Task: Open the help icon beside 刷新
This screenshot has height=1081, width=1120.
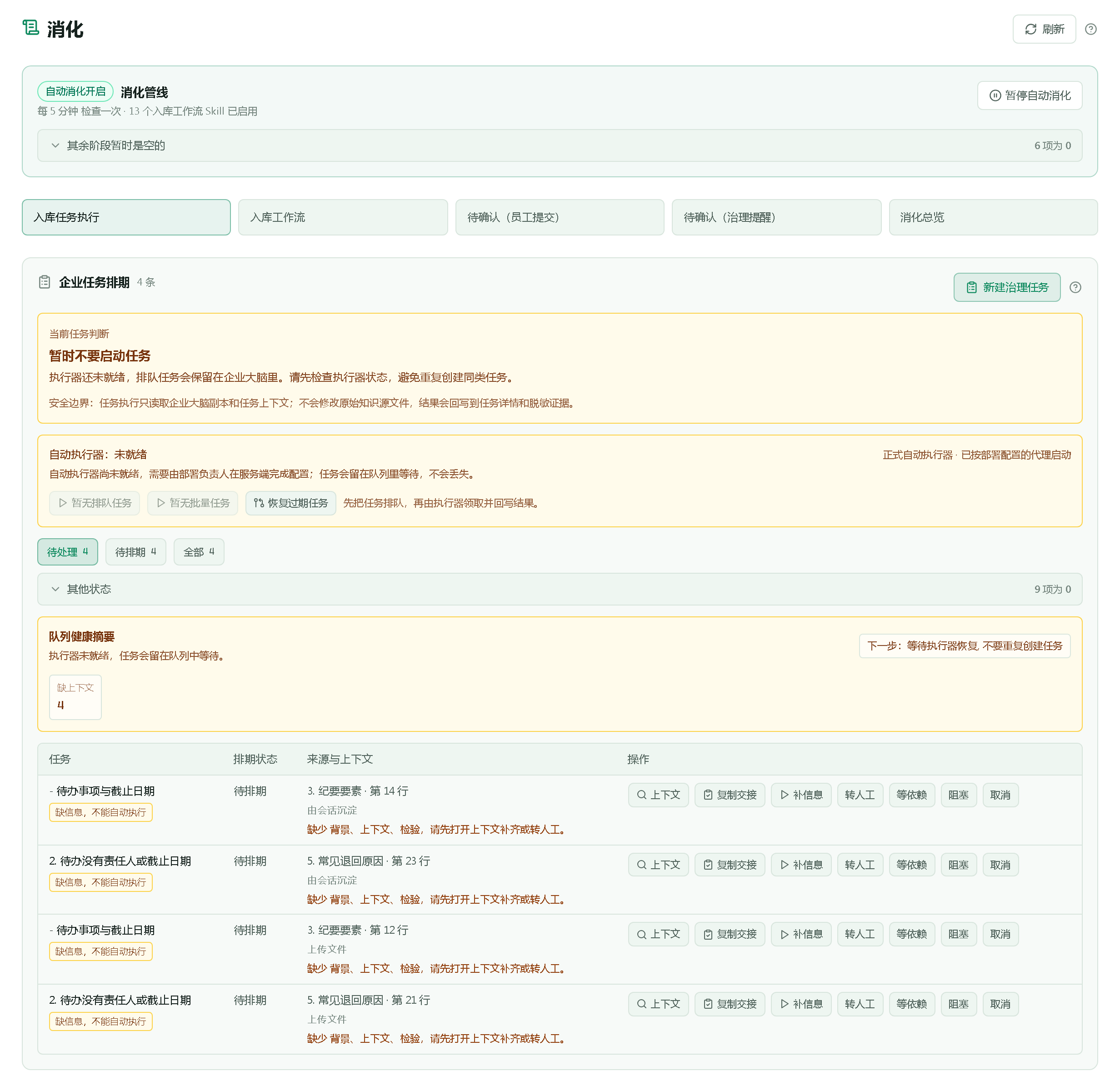Action: [1090, 29]
